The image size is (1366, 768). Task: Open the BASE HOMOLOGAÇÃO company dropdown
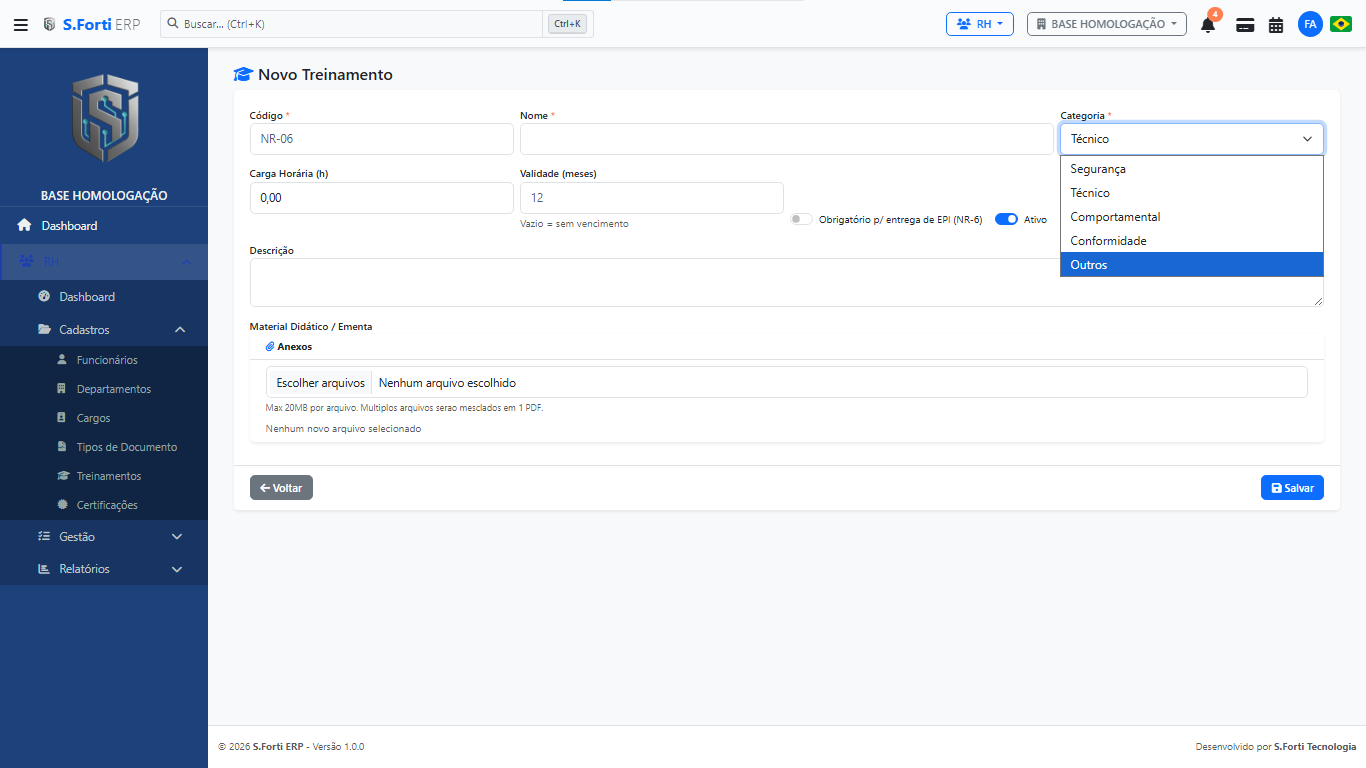[1107, 24]
